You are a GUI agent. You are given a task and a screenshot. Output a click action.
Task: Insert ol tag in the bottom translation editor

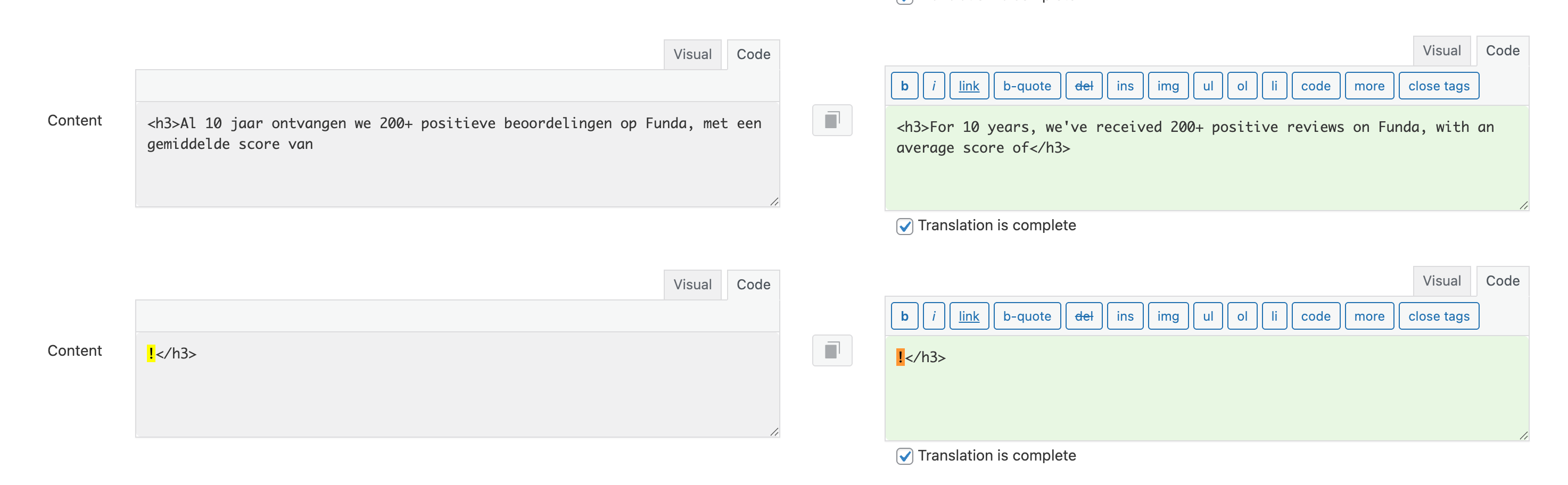click(1242, 316)
